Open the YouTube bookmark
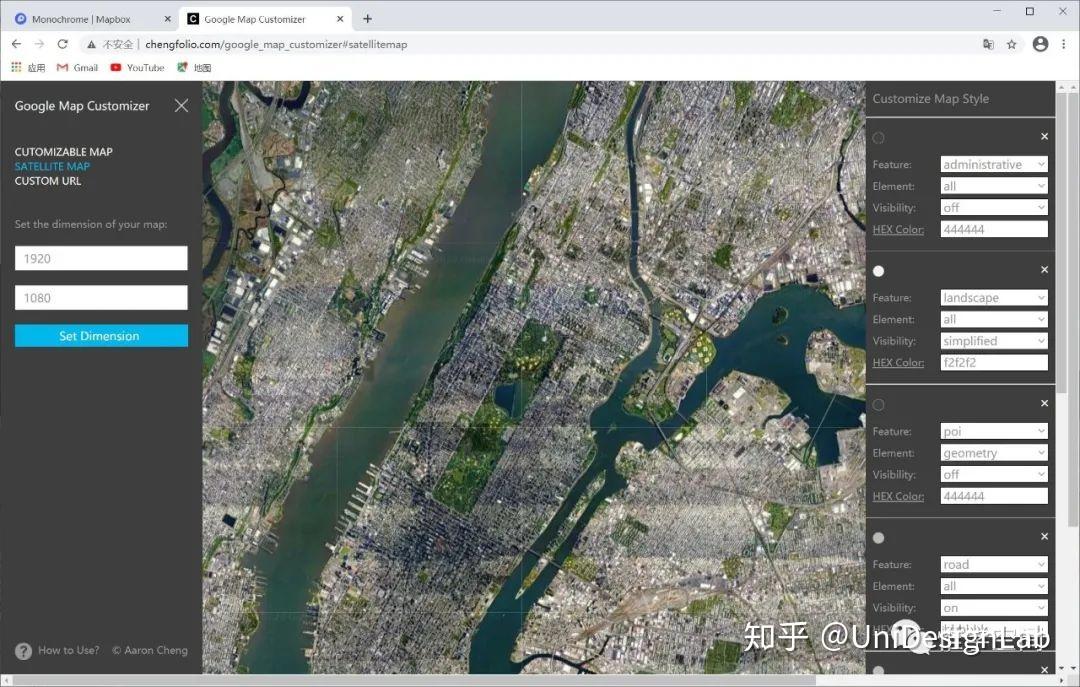 point(137,68)
